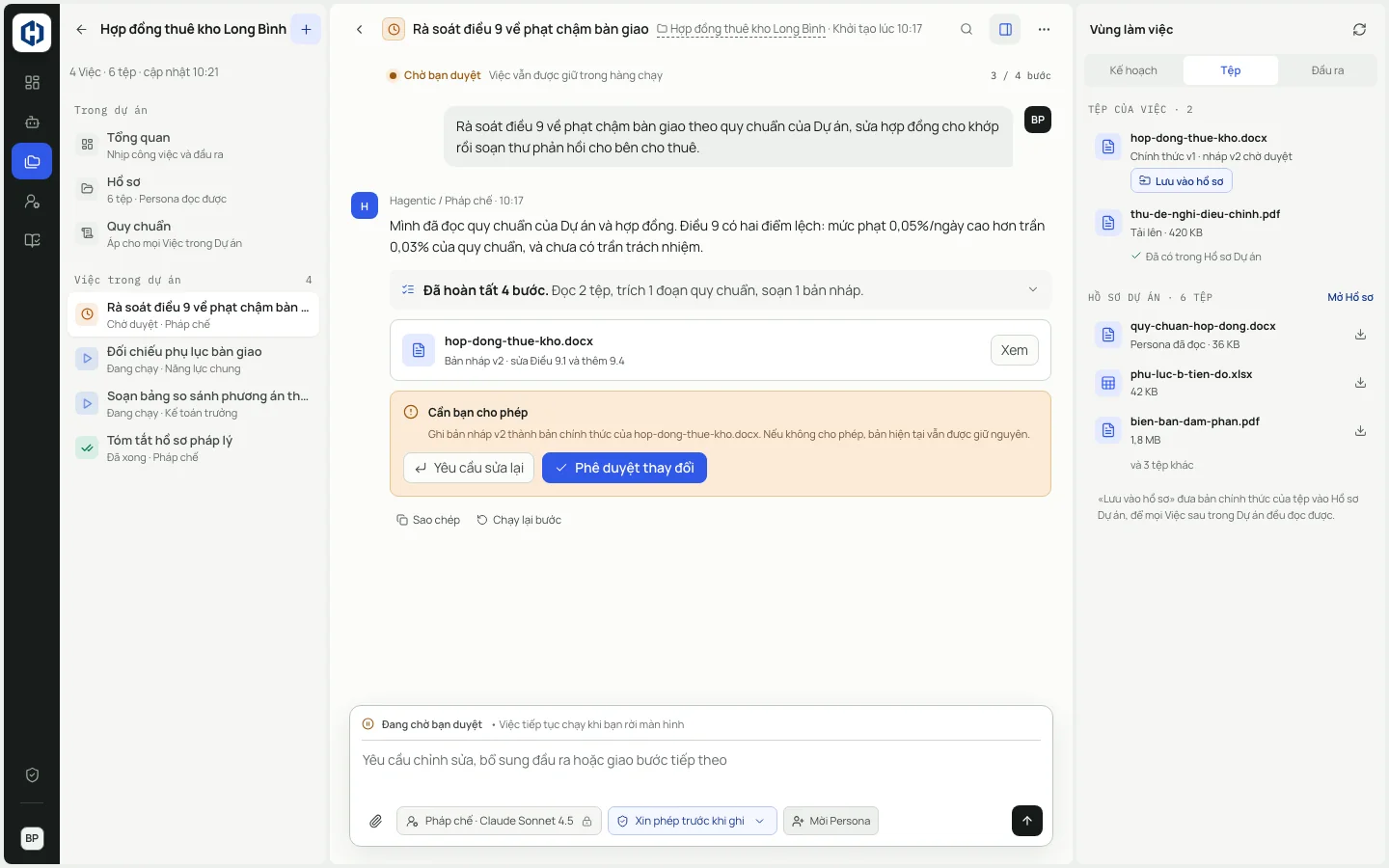Refresh the Vùng làm việc panel
This screenshot has height=868, width=1389.
[1359, 30]
